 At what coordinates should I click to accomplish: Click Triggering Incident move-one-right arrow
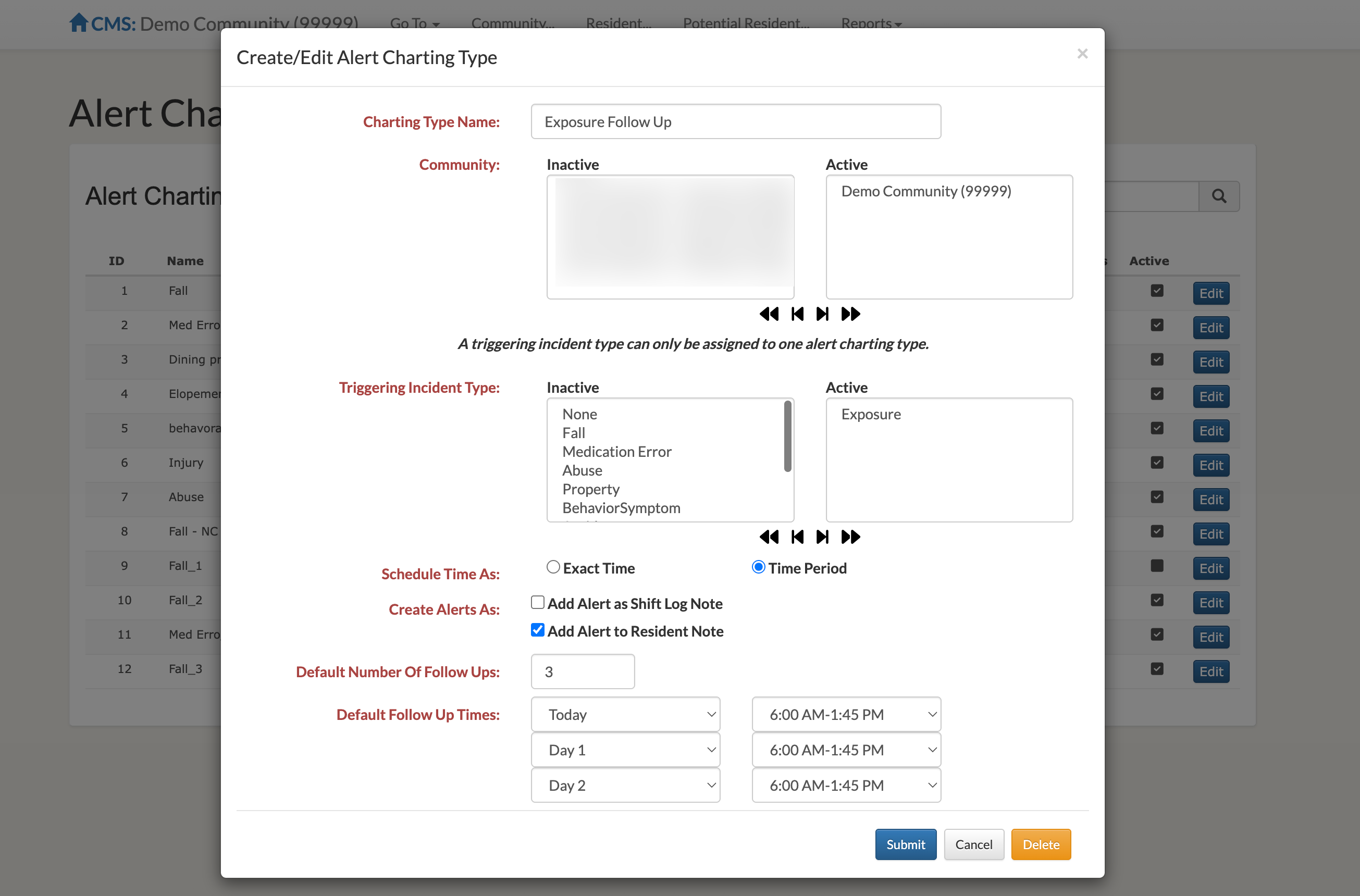tap(822, 537)
